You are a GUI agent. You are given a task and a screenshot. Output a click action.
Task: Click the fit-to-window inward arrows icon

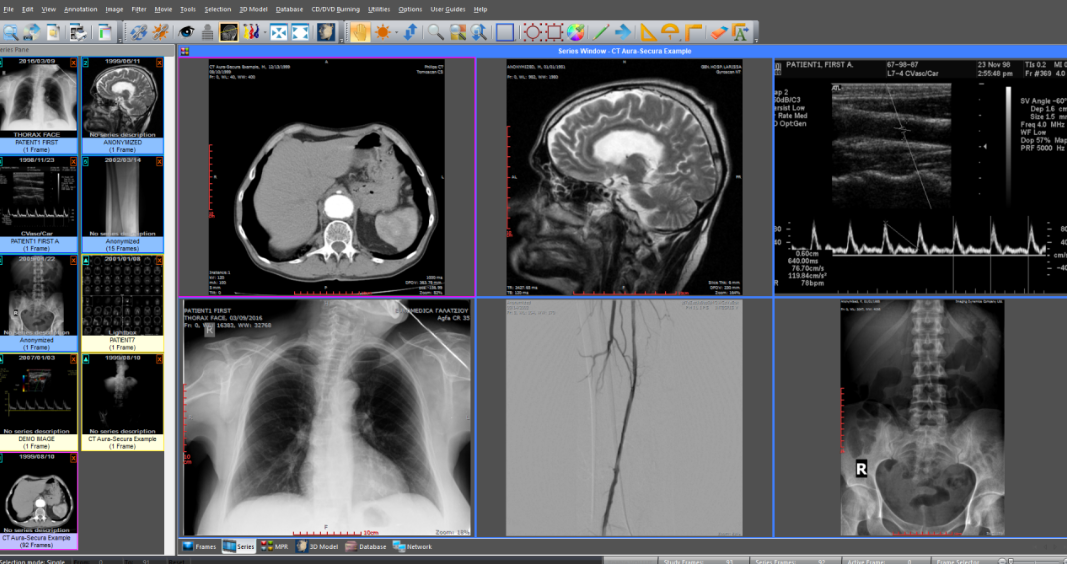(279, 32)
